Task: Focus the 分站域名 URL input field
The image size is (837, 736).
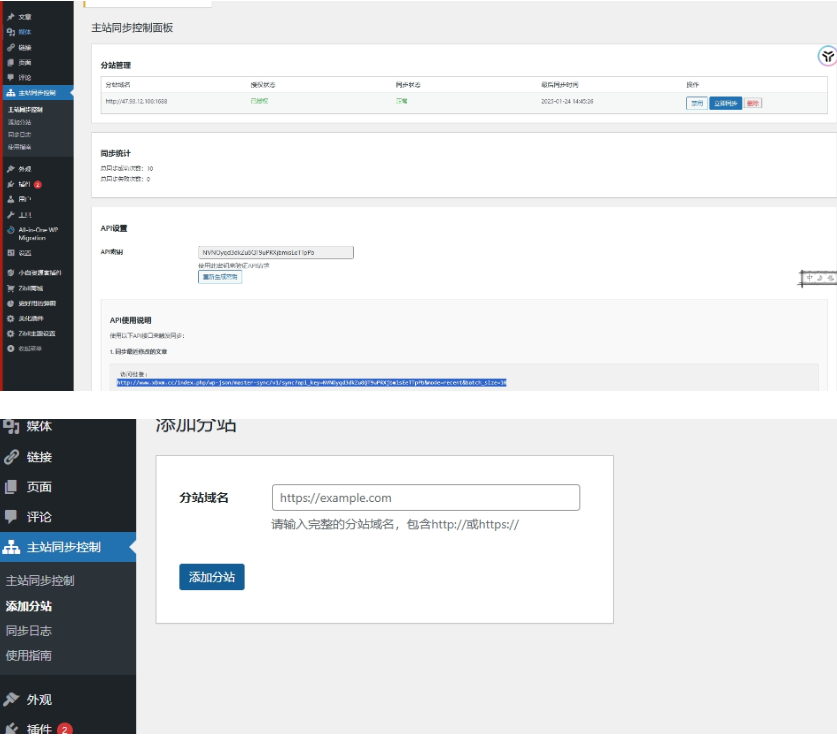Action: coord(426,498)
